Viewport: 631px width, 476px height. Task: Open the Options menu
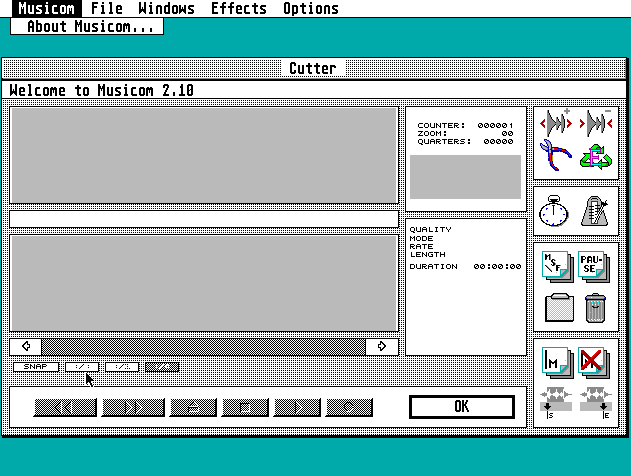click(311, 8)
